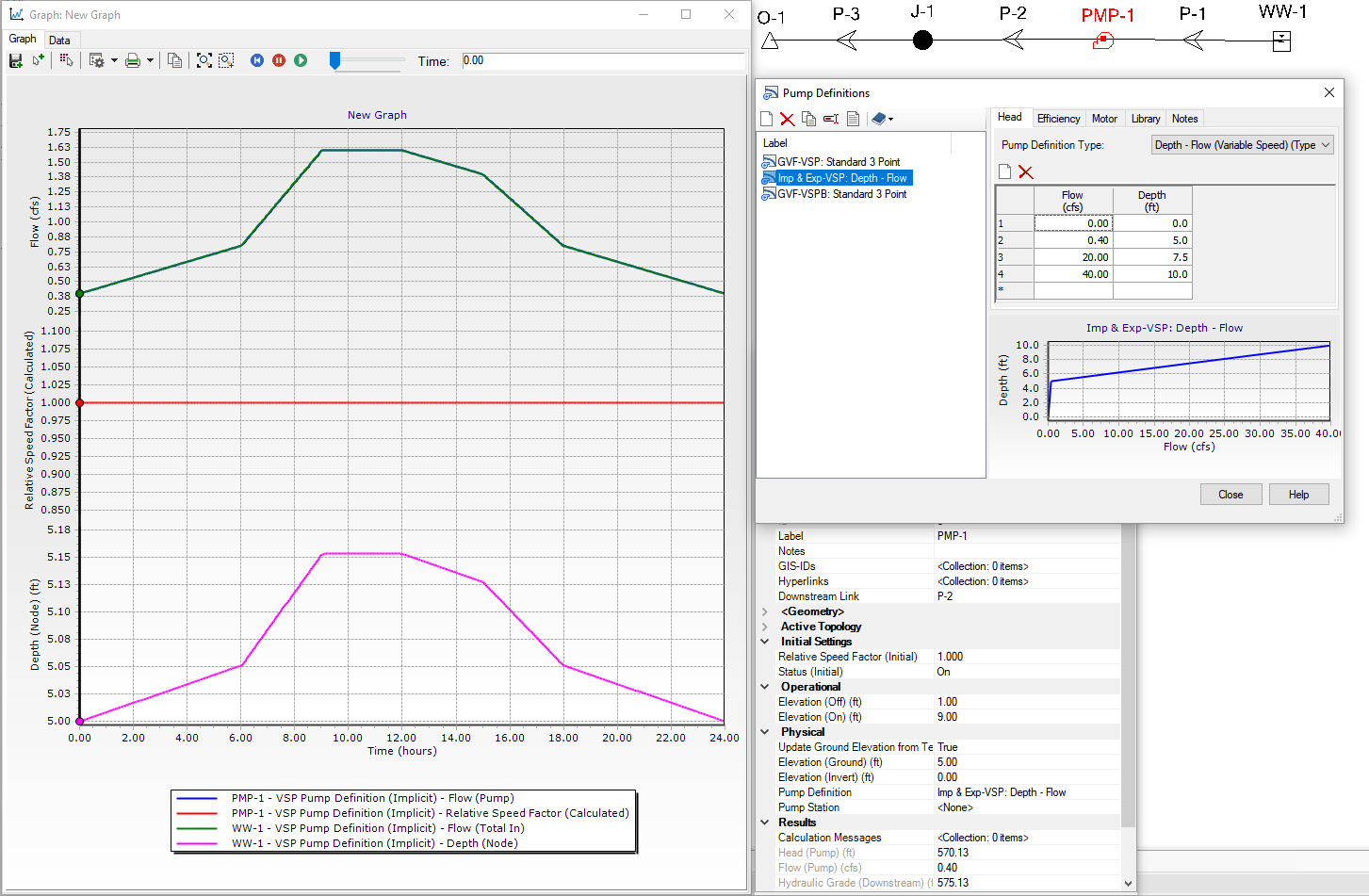Switch to the Efficiency tab
The image size is (1369, 896).
pyautogui.click(x=1058, y=119)
